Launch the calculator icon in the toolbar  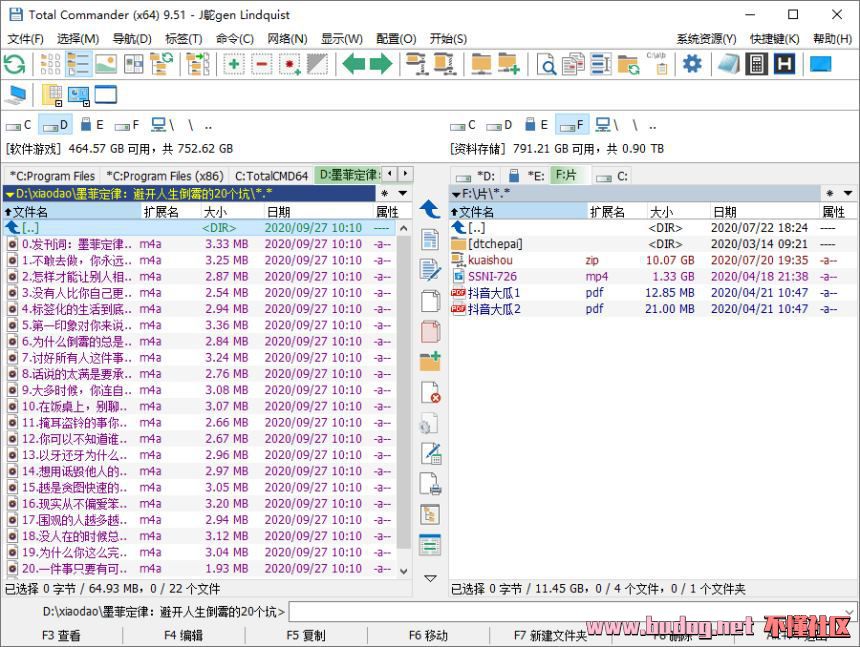756,64
